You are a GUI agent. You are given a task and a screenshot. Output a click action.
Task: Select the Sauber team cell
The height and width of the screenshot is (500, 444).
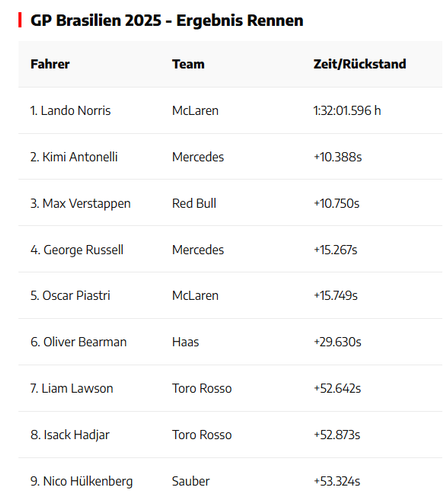coord(191,481)
